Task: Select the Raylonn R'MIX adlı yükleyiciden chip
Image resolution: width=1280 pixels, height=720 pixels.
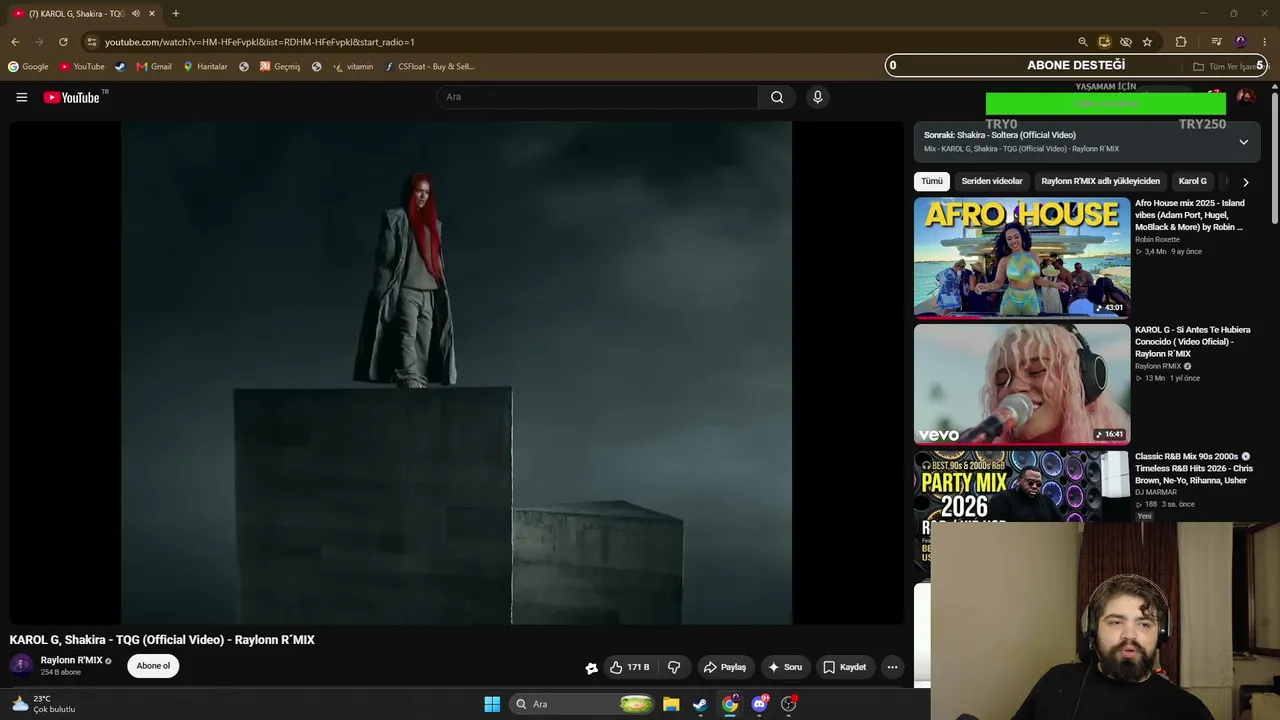Action: click(1100, 181)
